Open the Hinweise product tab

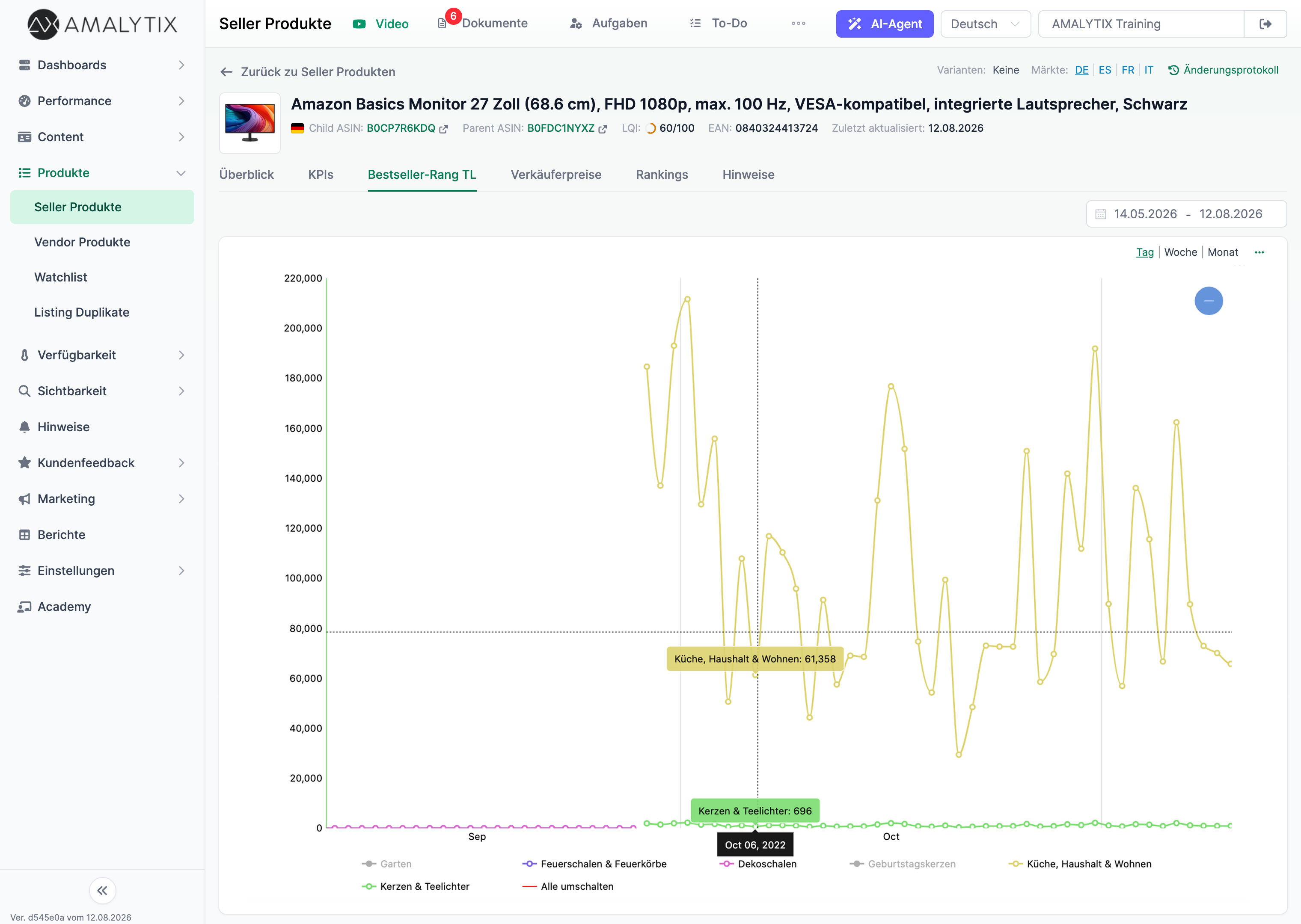click(749, 175)
